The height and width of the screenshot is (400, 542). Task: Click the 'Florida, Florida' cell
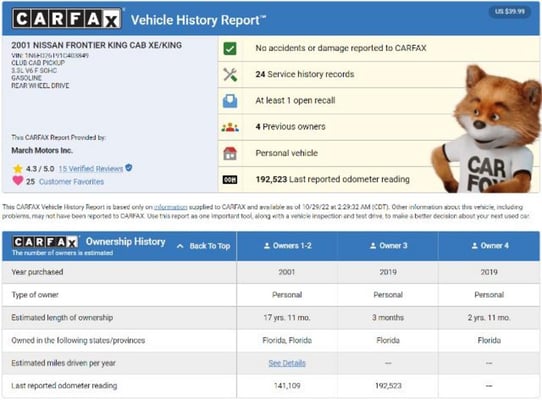coord(287,341)
